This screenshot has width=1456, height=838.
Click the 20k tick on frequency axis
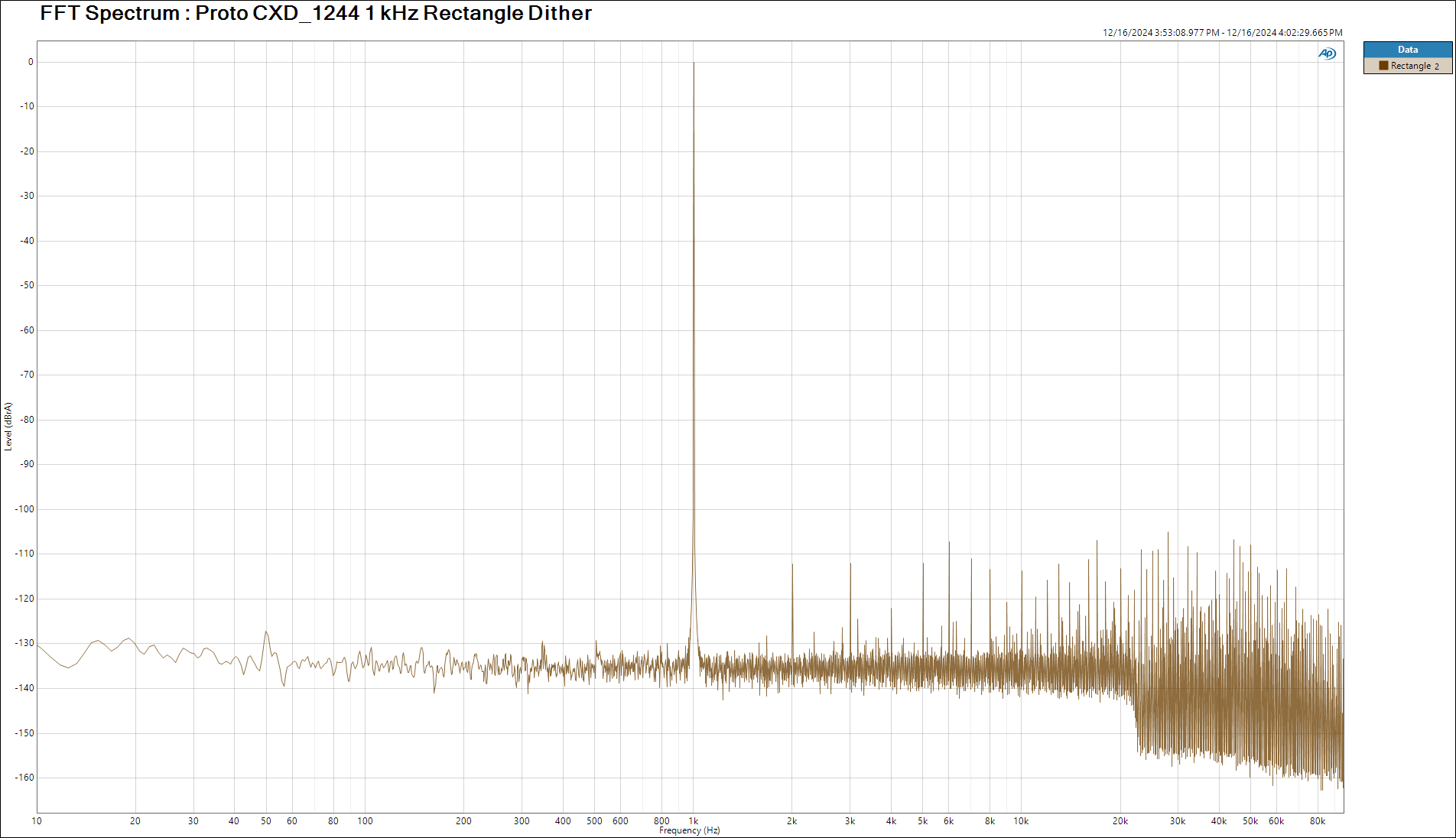pyautogui.click(x=1120, y=821)
